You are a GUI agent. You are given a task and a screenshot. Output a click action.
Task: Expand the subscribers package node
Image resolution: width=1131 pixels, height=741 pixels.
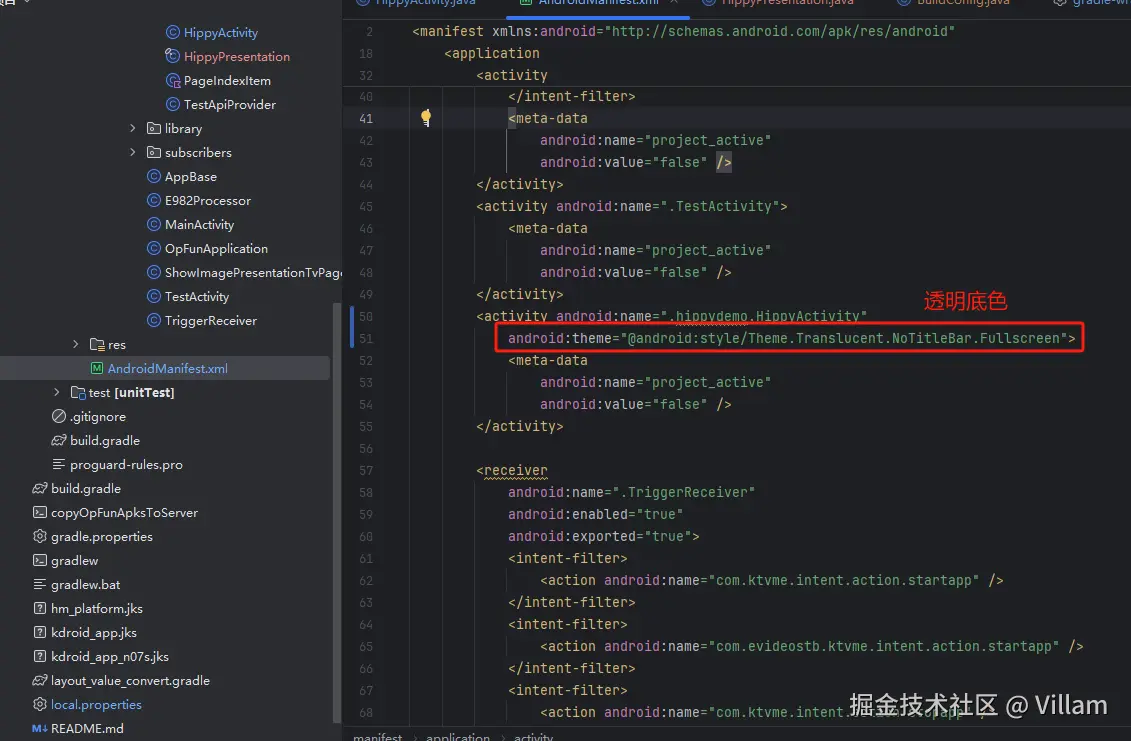point(133,152)
